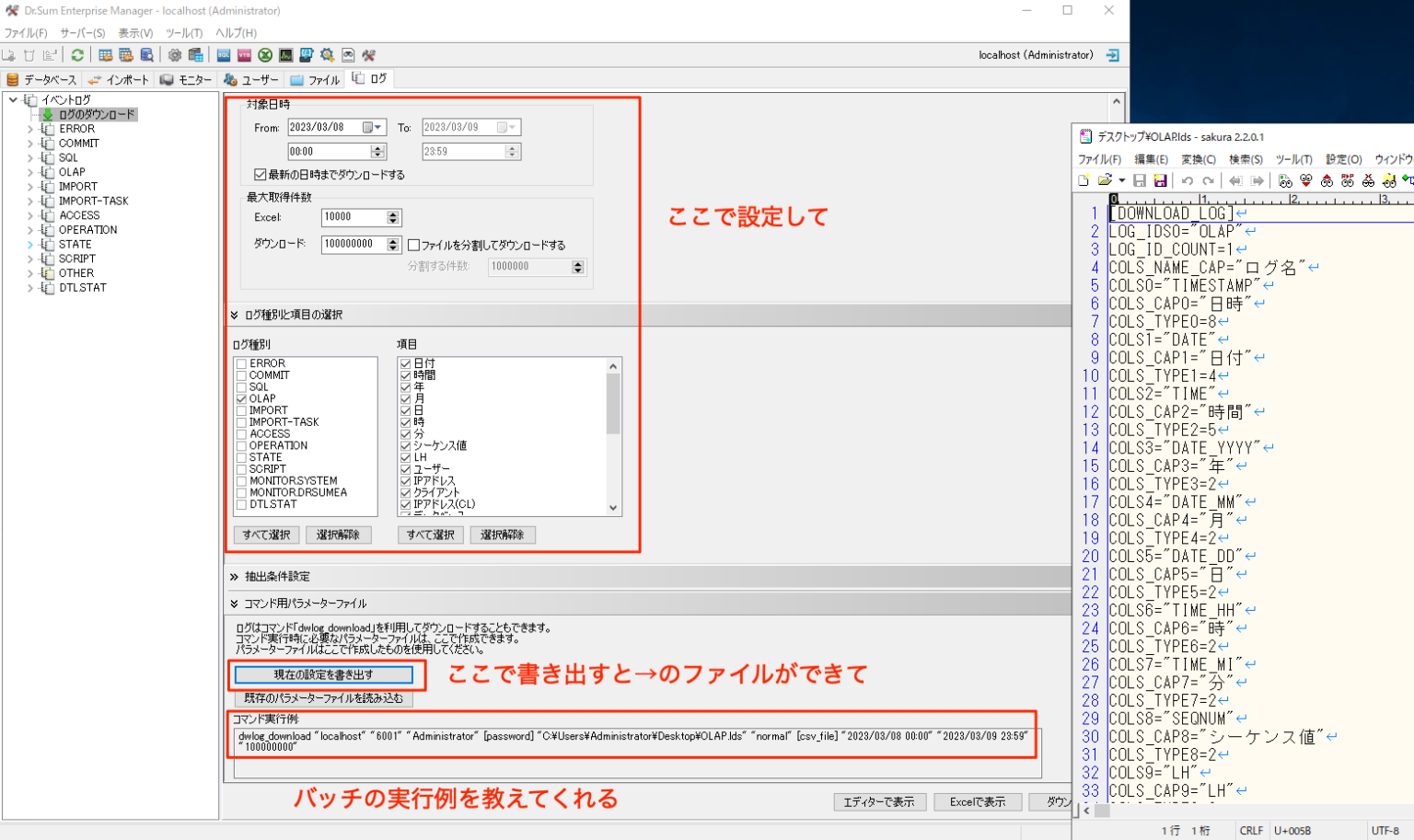
Task: Open the Excel export icon in the toolbar
Action: [x=265, y=55]
